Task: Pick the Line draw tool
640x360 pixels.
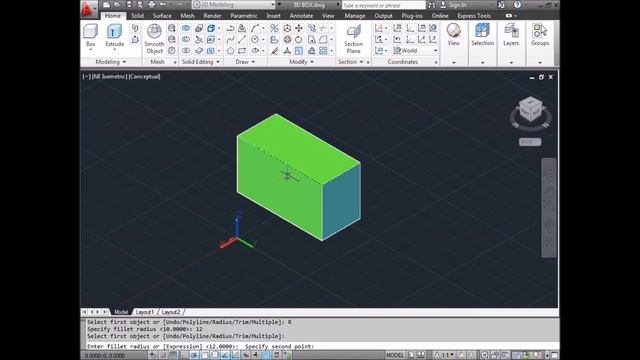Action: 242,40
